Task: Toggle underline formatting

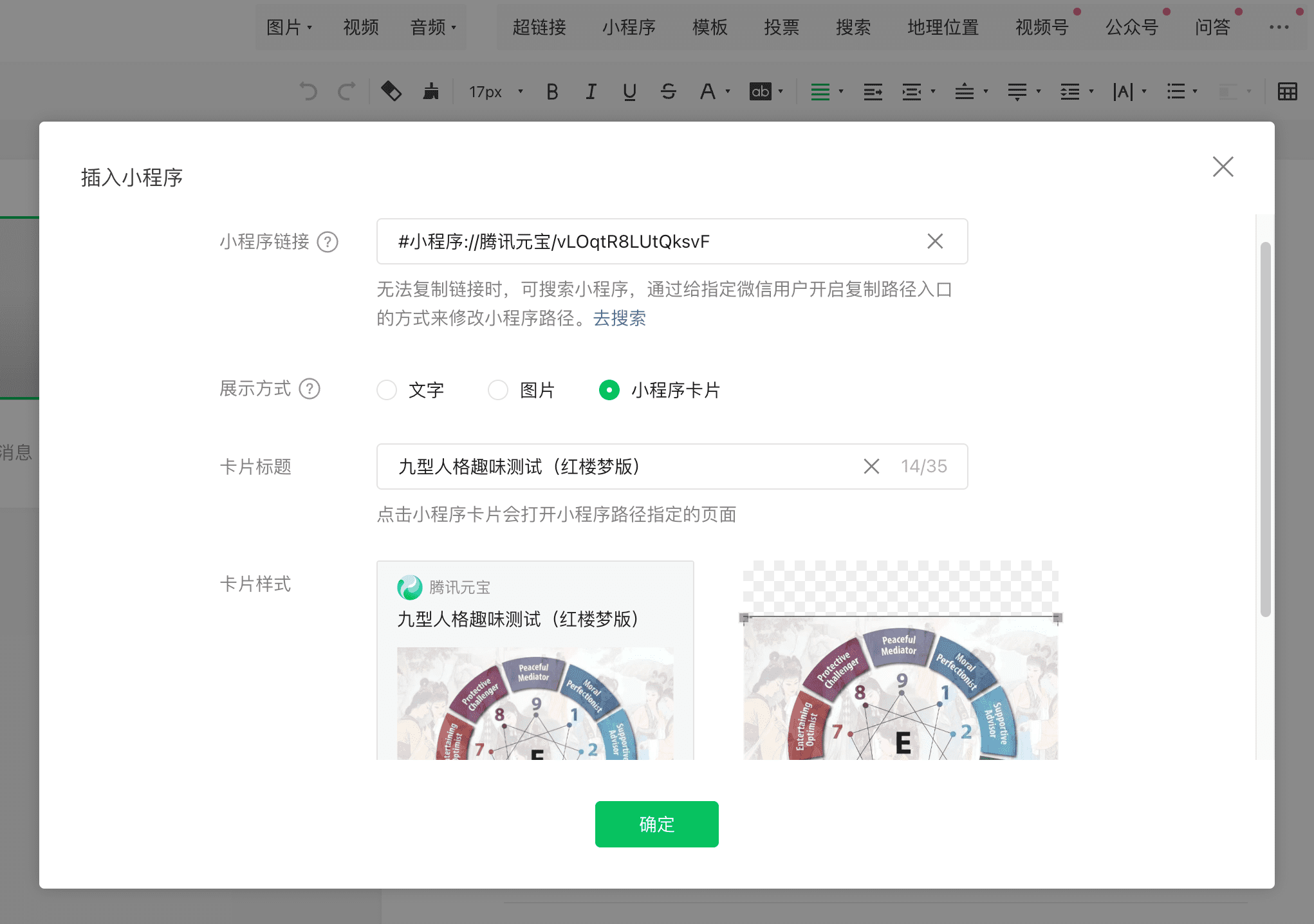Action: pyautogui.click(x=629, y=92)
